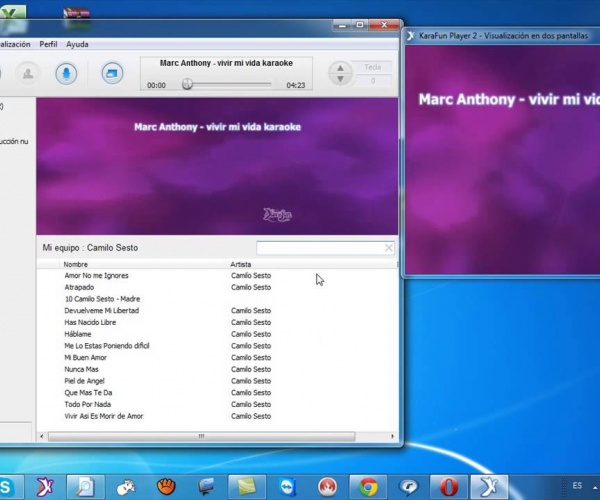Click the artist cell for 'Atrapado'
The width and height of the screenshot is (600, 500).
[x=251, y=287]
